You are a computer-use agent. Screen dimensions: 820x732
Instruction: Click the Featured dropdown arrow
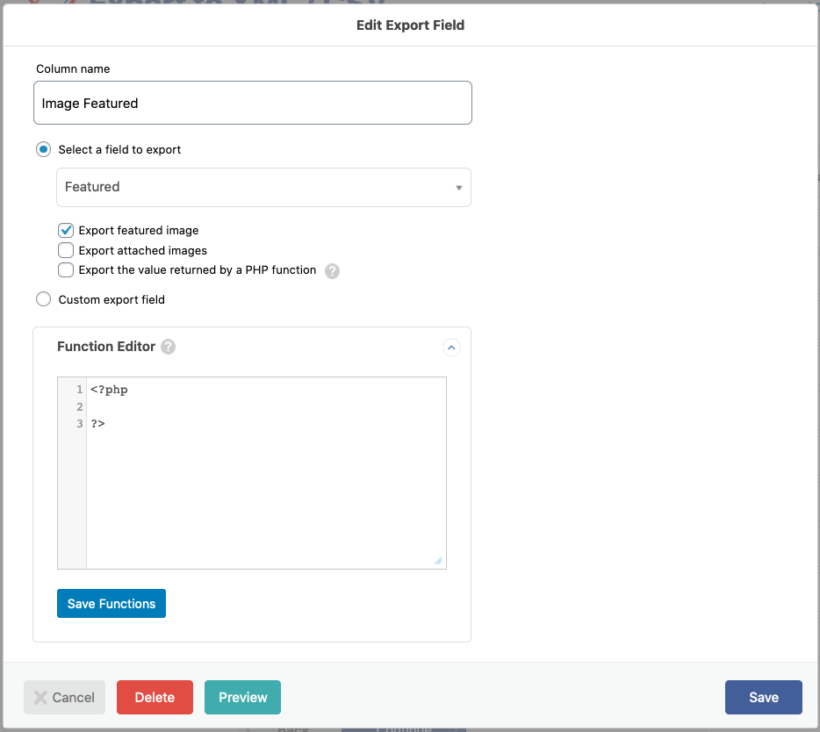pos(459,188)
